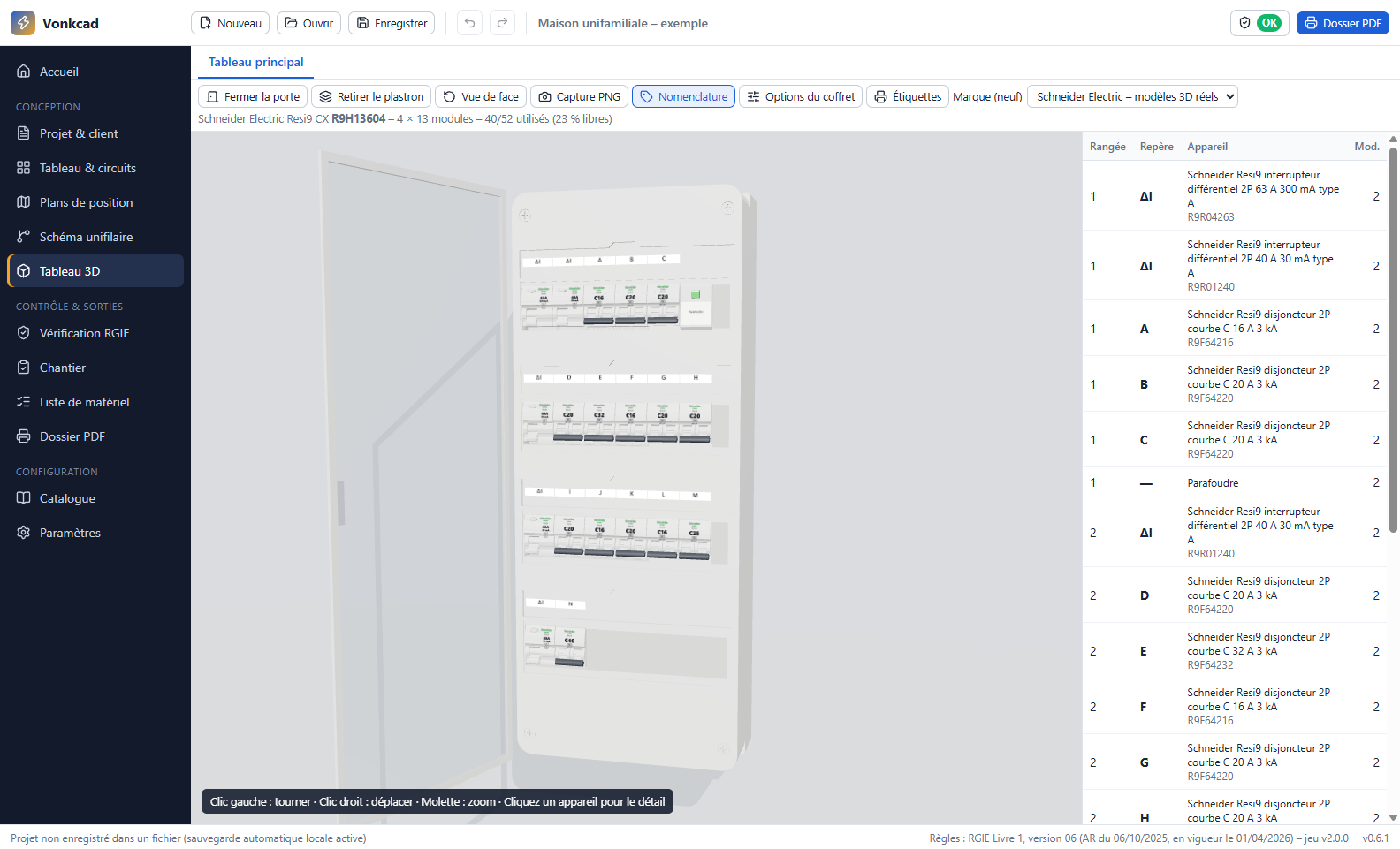
Task: Open the Marque Schneider Electric dropdown
Action: click(1133, 96)
